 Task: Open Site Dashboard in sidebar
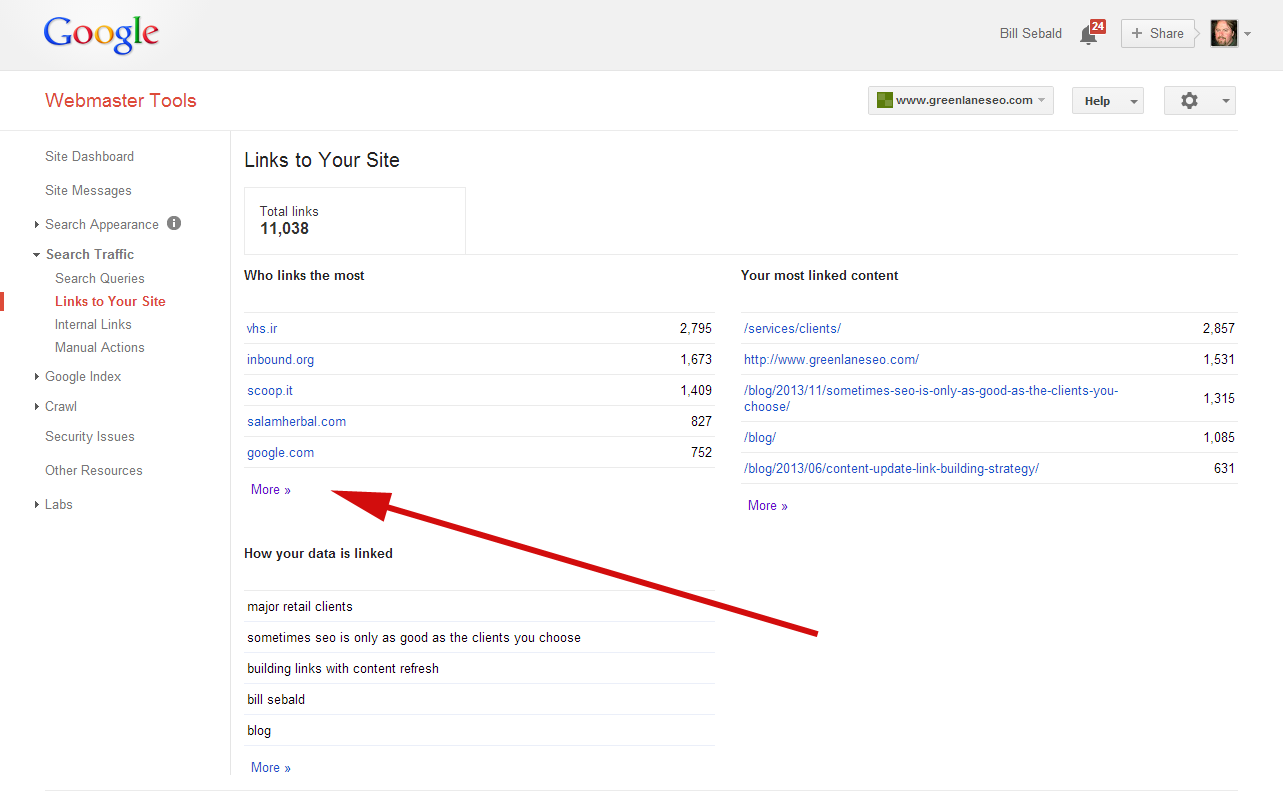[89, 156]
